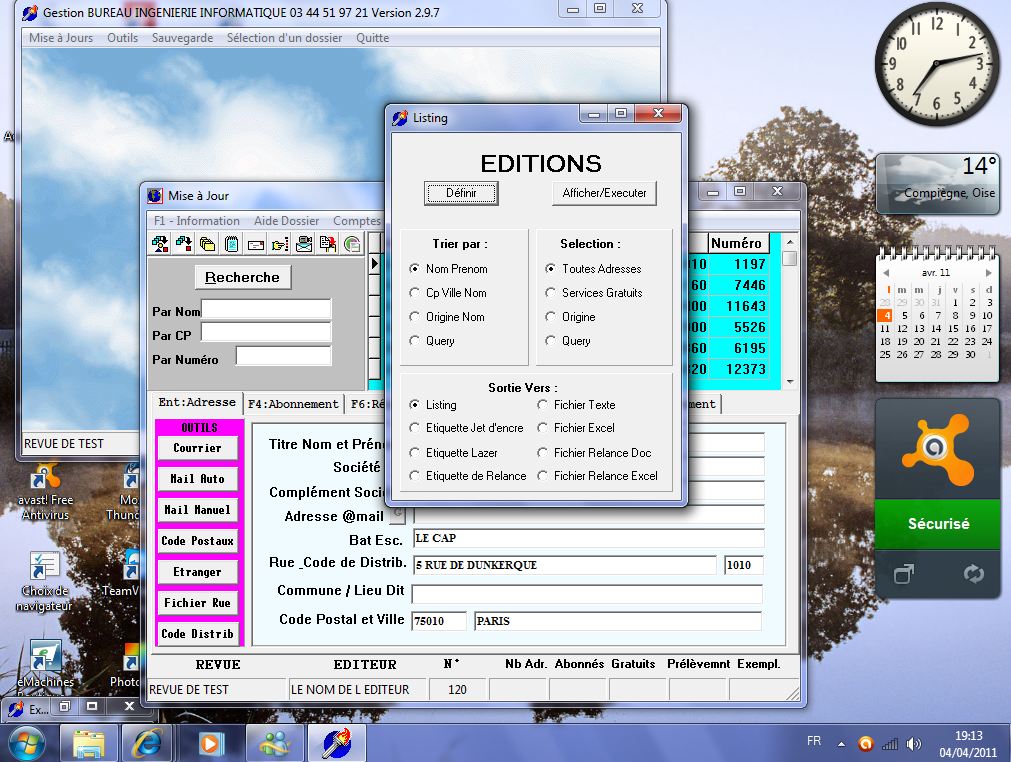Open the Sauvegarde menu

point(182,38)
